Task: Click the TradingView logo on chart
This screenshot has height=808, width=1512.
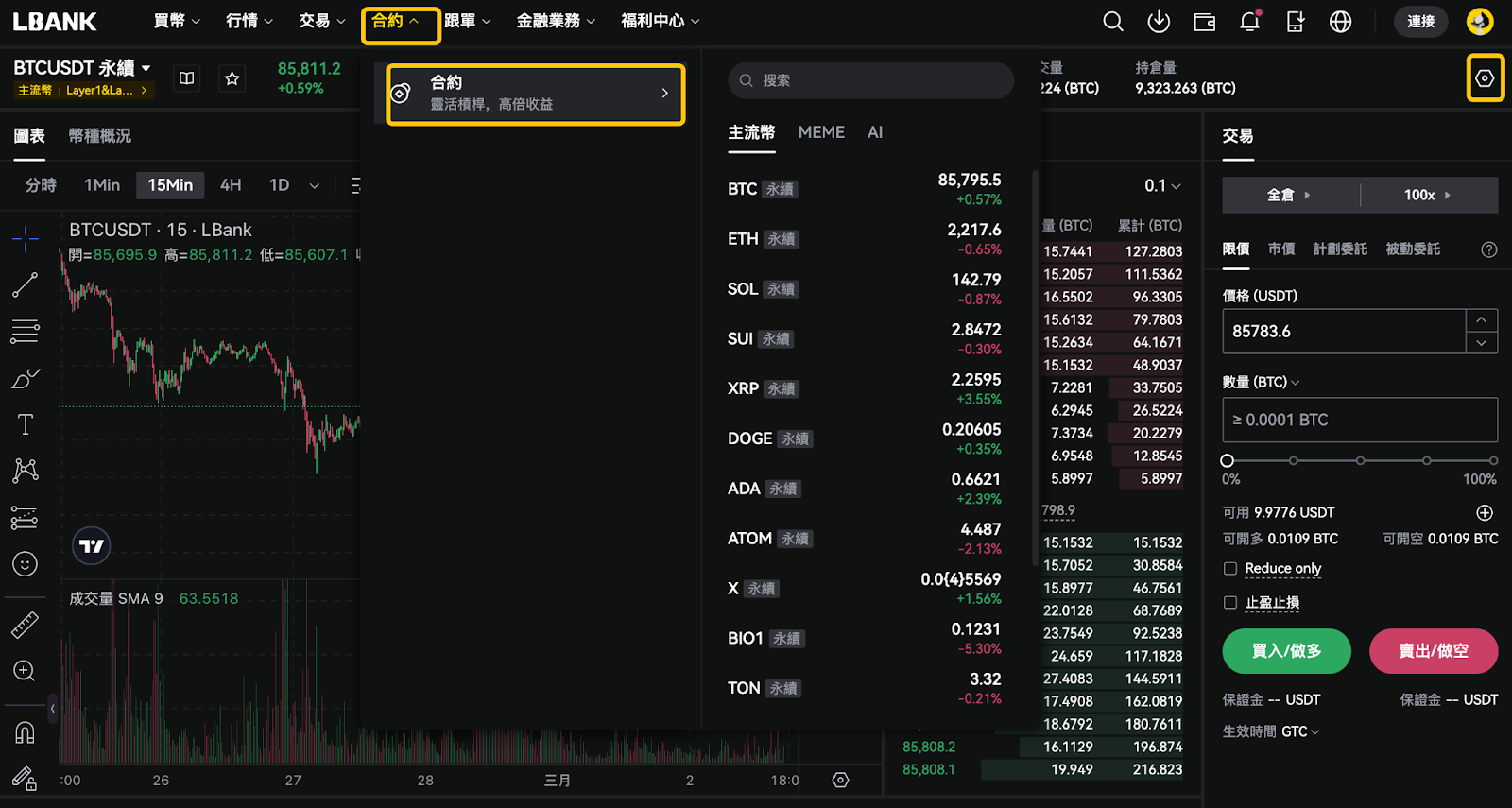Action: [x=92, y=546]
